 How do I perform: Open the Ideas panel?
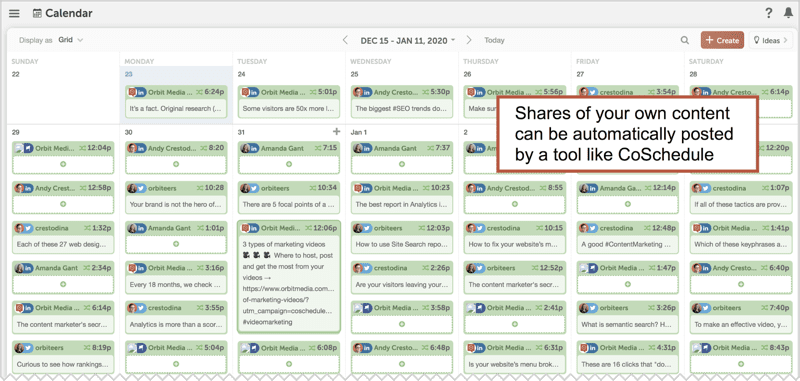[770, 40]
